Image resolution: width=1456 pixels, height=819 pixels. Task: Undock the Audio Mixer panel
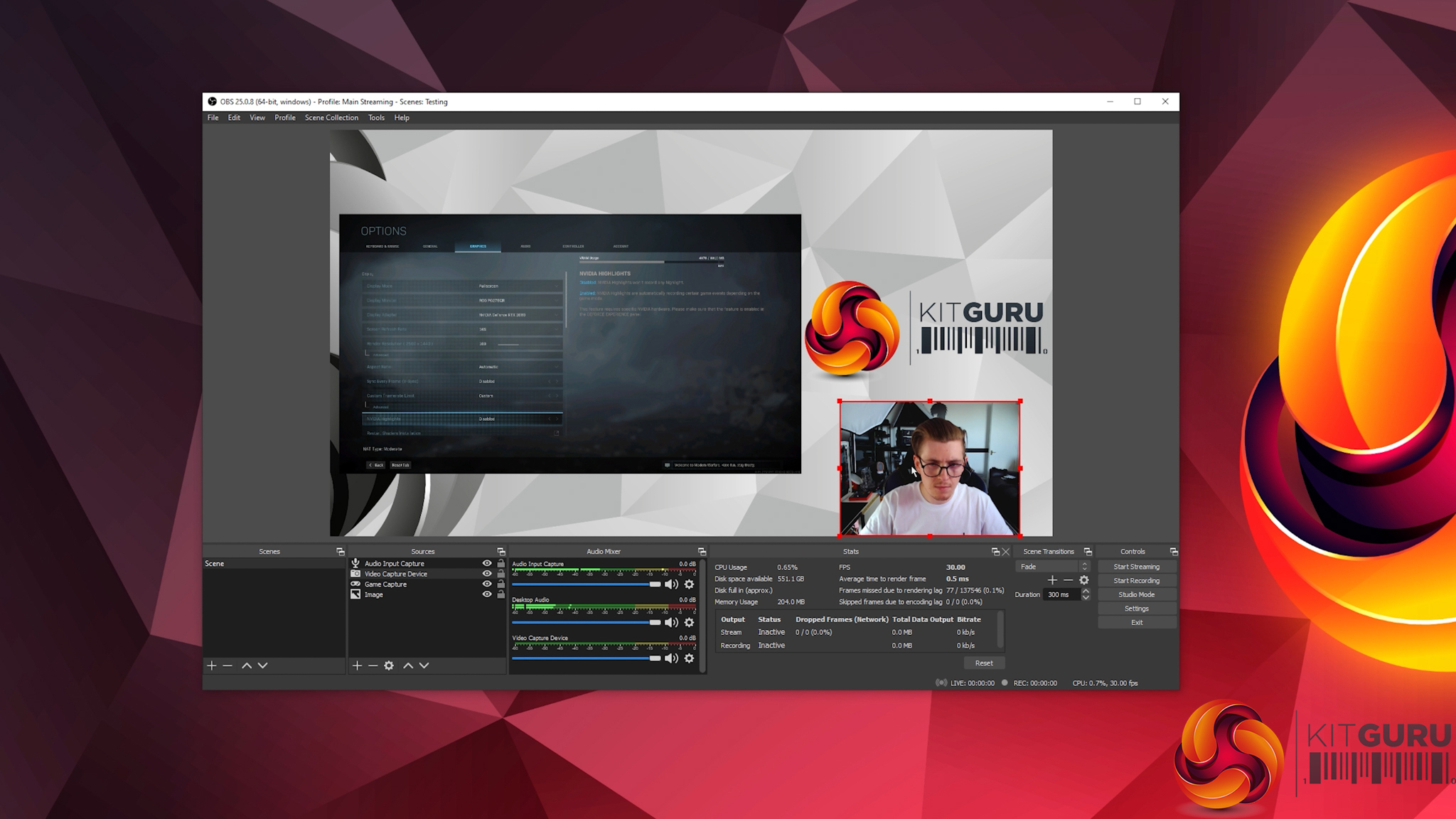click(702, 552)
